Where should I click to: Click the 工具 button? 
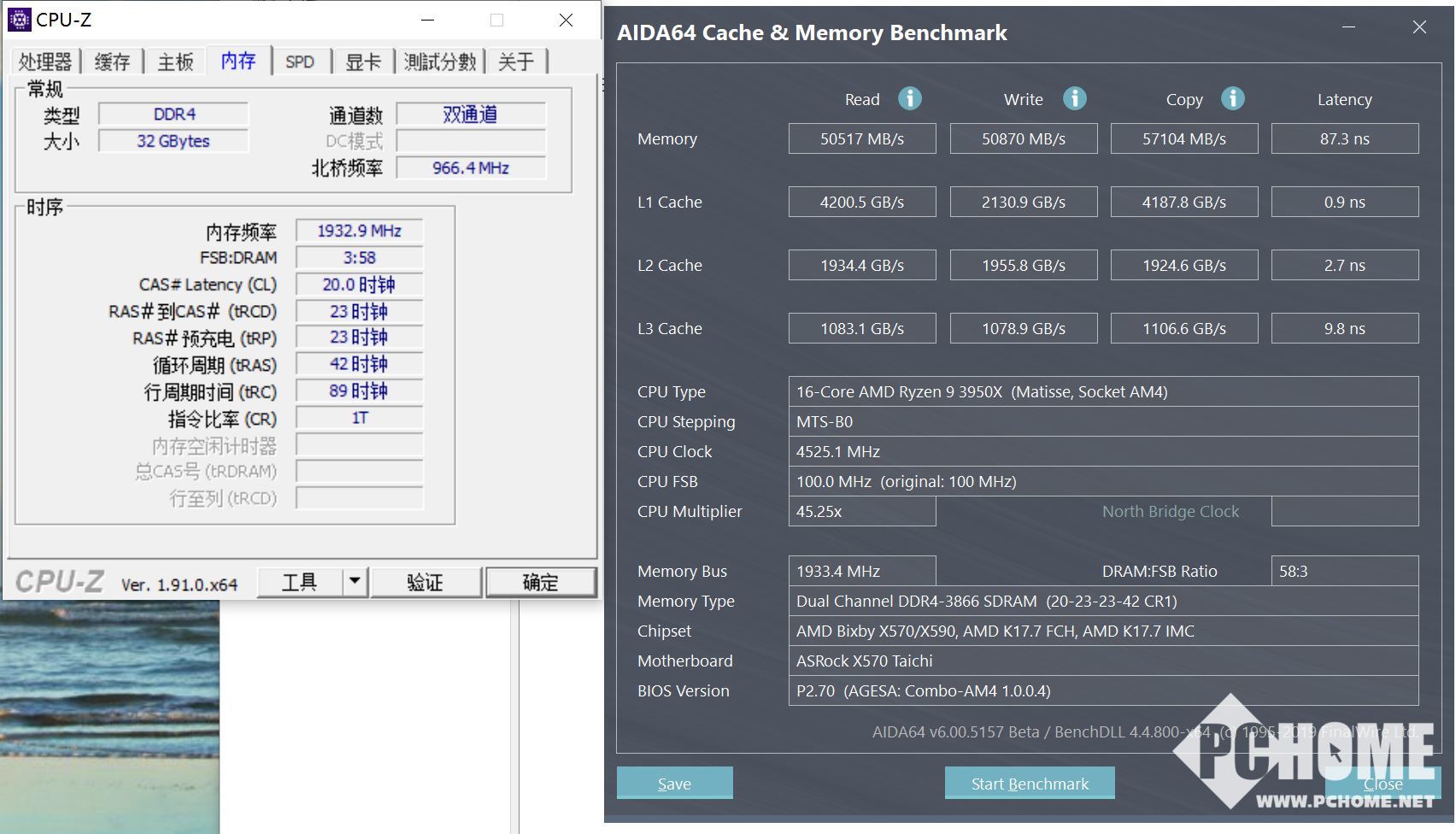point(299,582)
